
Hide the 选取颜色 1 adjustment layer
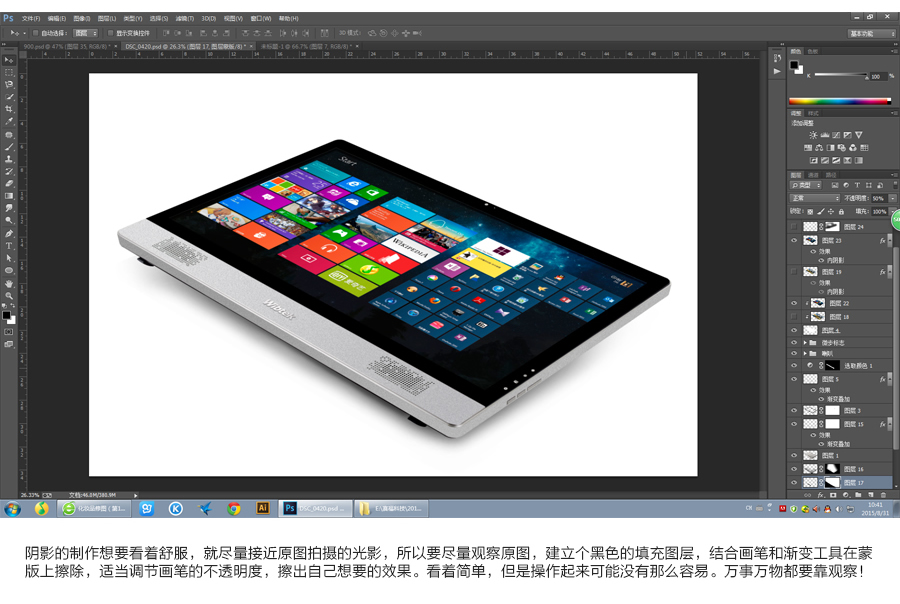(x=794, y=365)
